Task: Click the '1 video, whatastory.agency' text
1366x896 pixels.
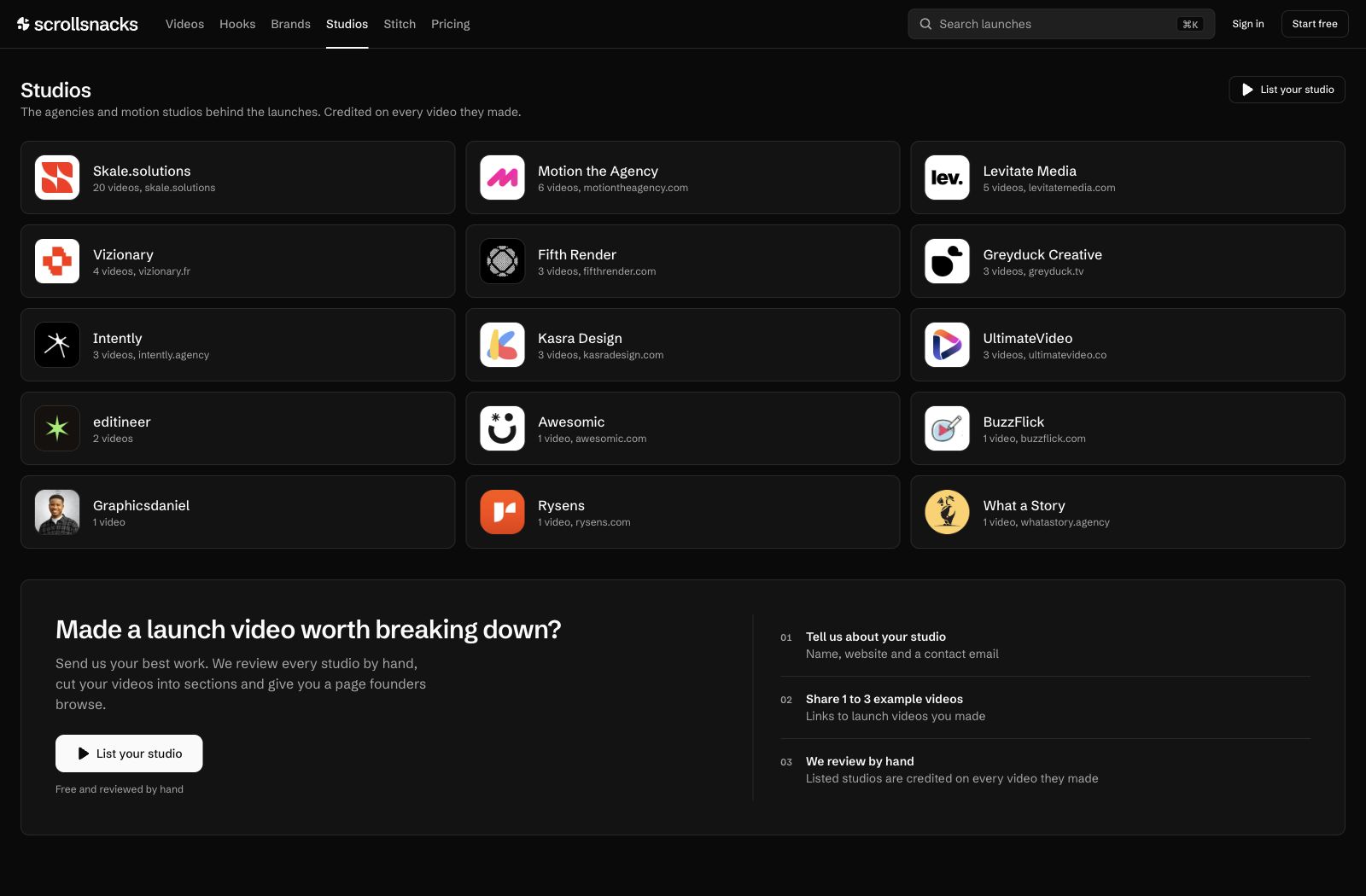Action: (x=1046, y=522)
